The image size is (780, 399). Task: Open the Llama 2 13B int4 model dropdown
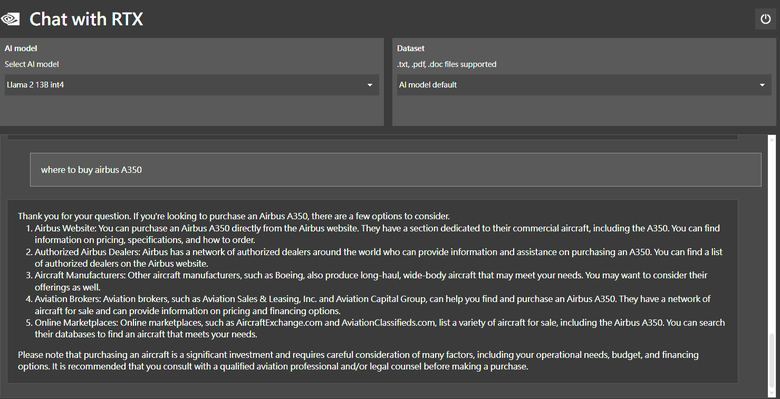tap(192, 85)
